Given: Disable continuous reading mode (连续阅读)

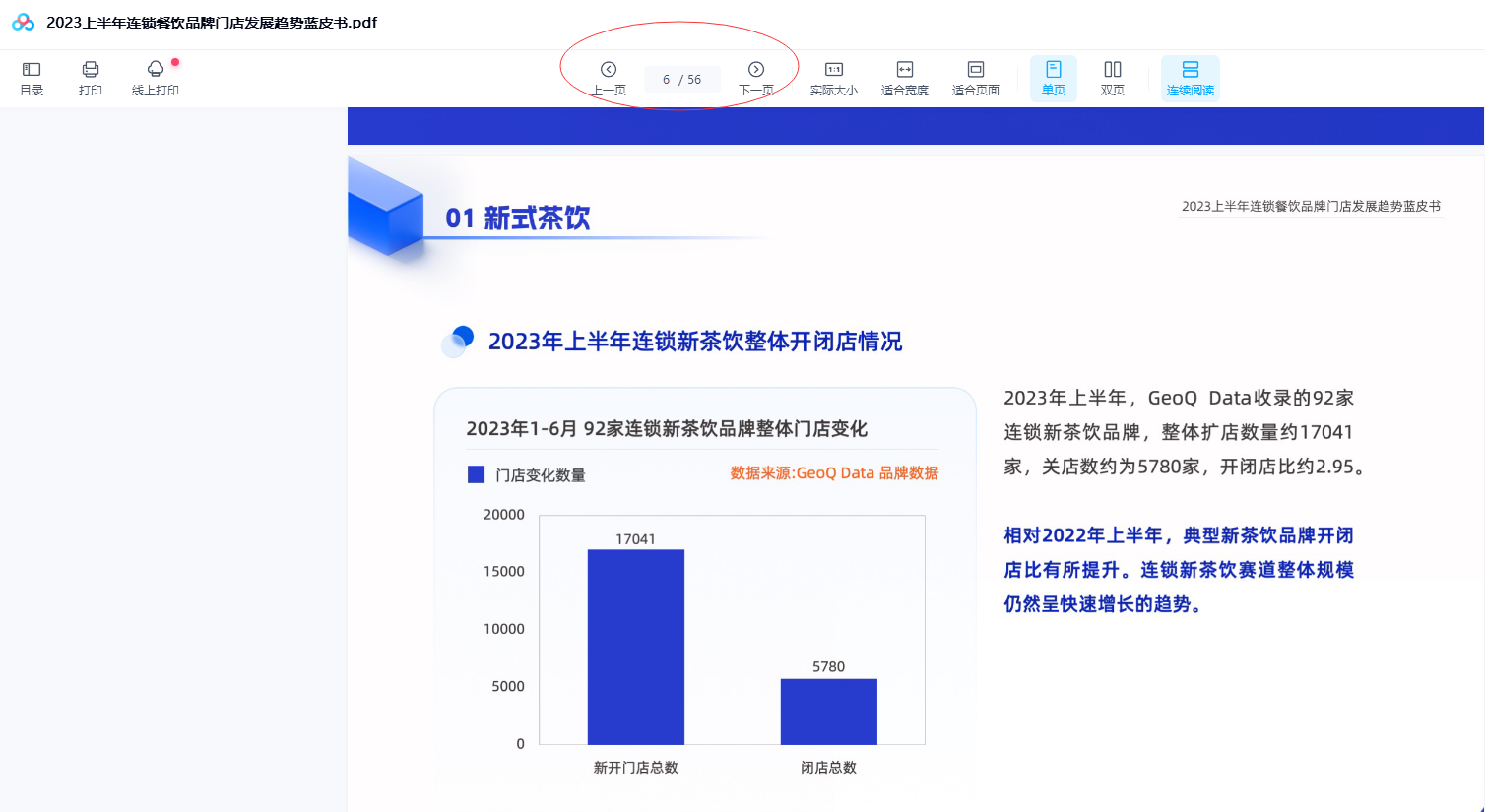Looking at the screenshot, I should point(1190,78).
